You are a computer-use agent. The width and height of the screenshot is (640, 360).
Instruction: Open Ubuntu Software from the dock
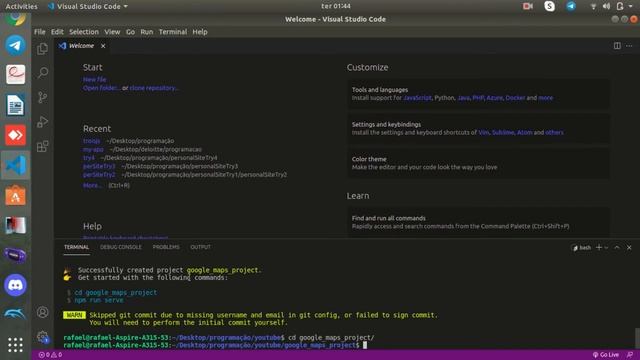coord(15,196)
